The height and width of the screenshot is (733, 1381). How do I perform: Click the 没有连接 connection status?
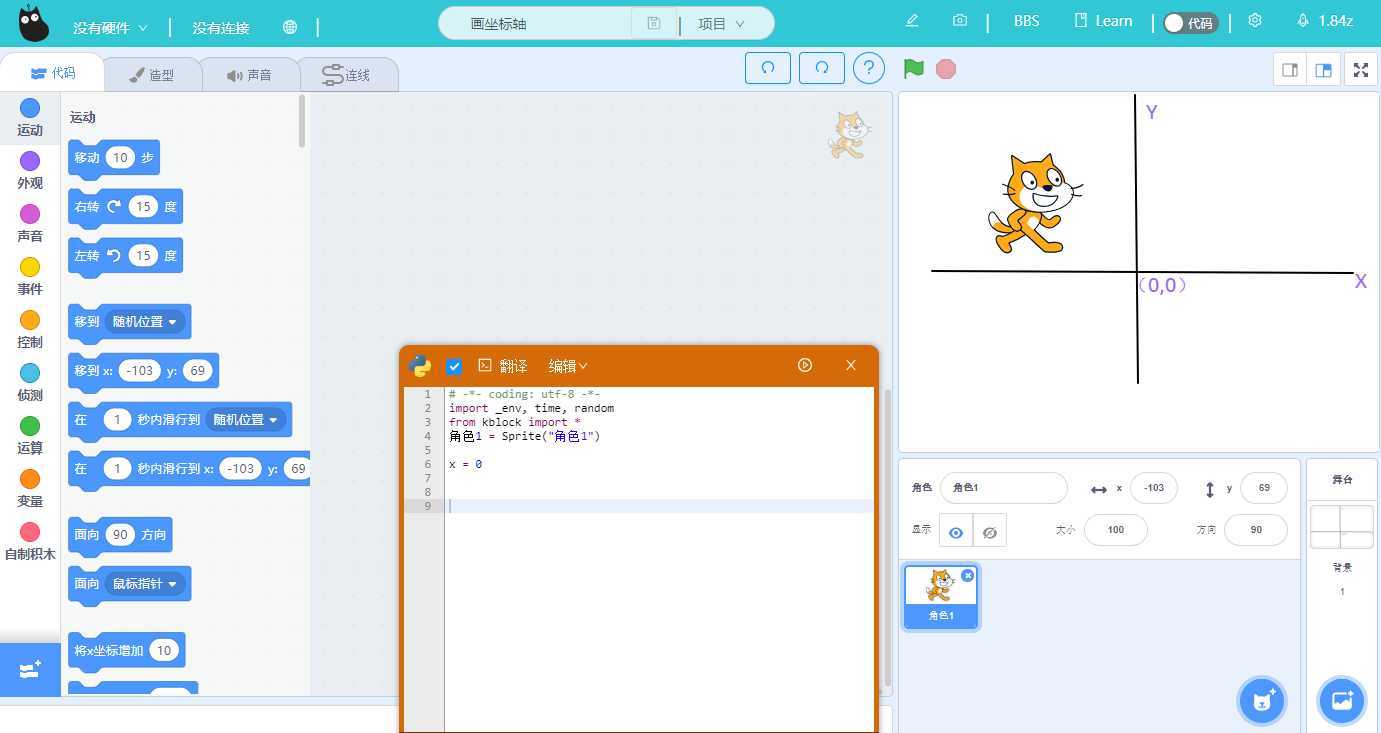221,28
